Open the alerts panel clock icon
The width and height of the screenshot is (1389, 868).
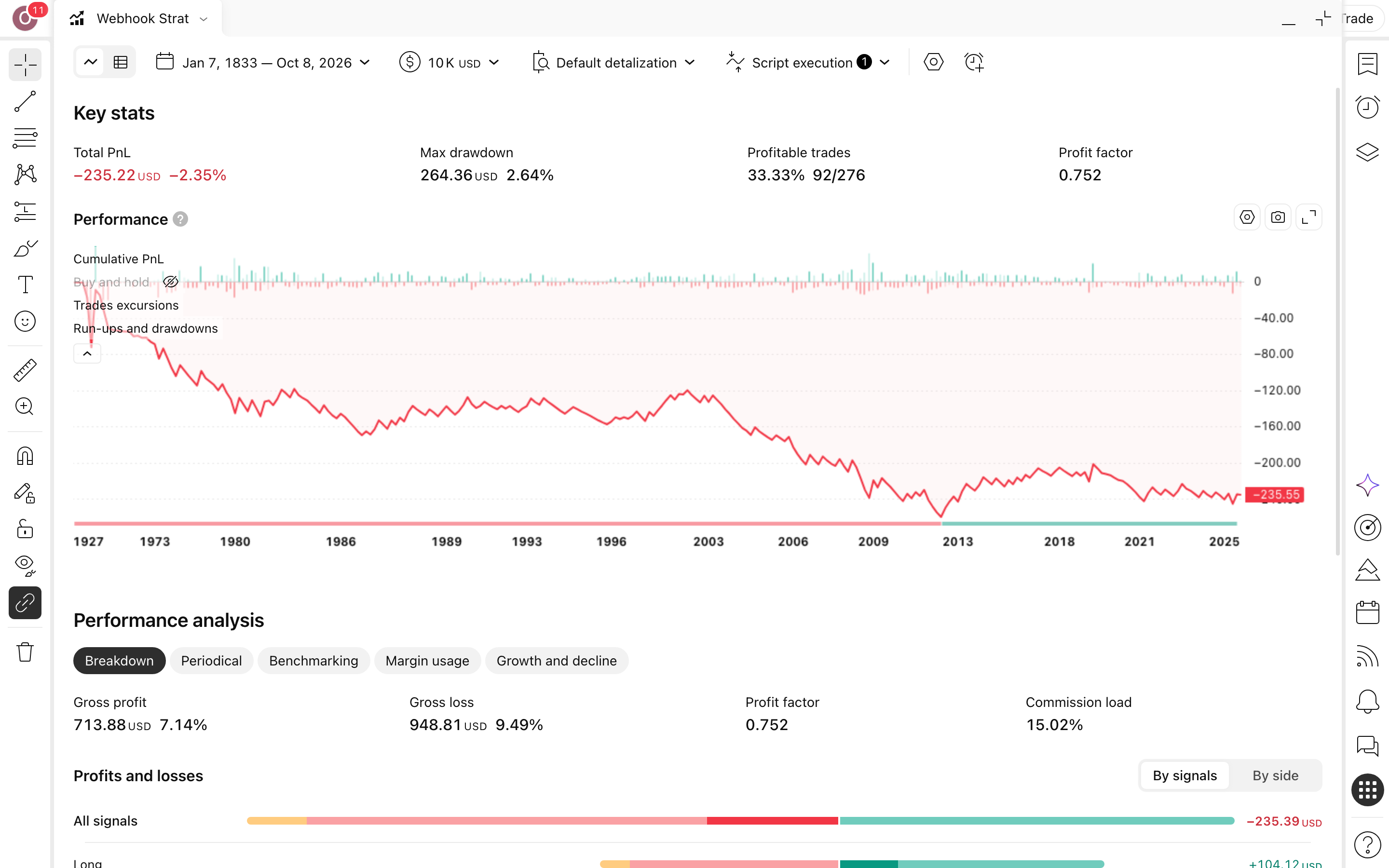click(1367, 108)
